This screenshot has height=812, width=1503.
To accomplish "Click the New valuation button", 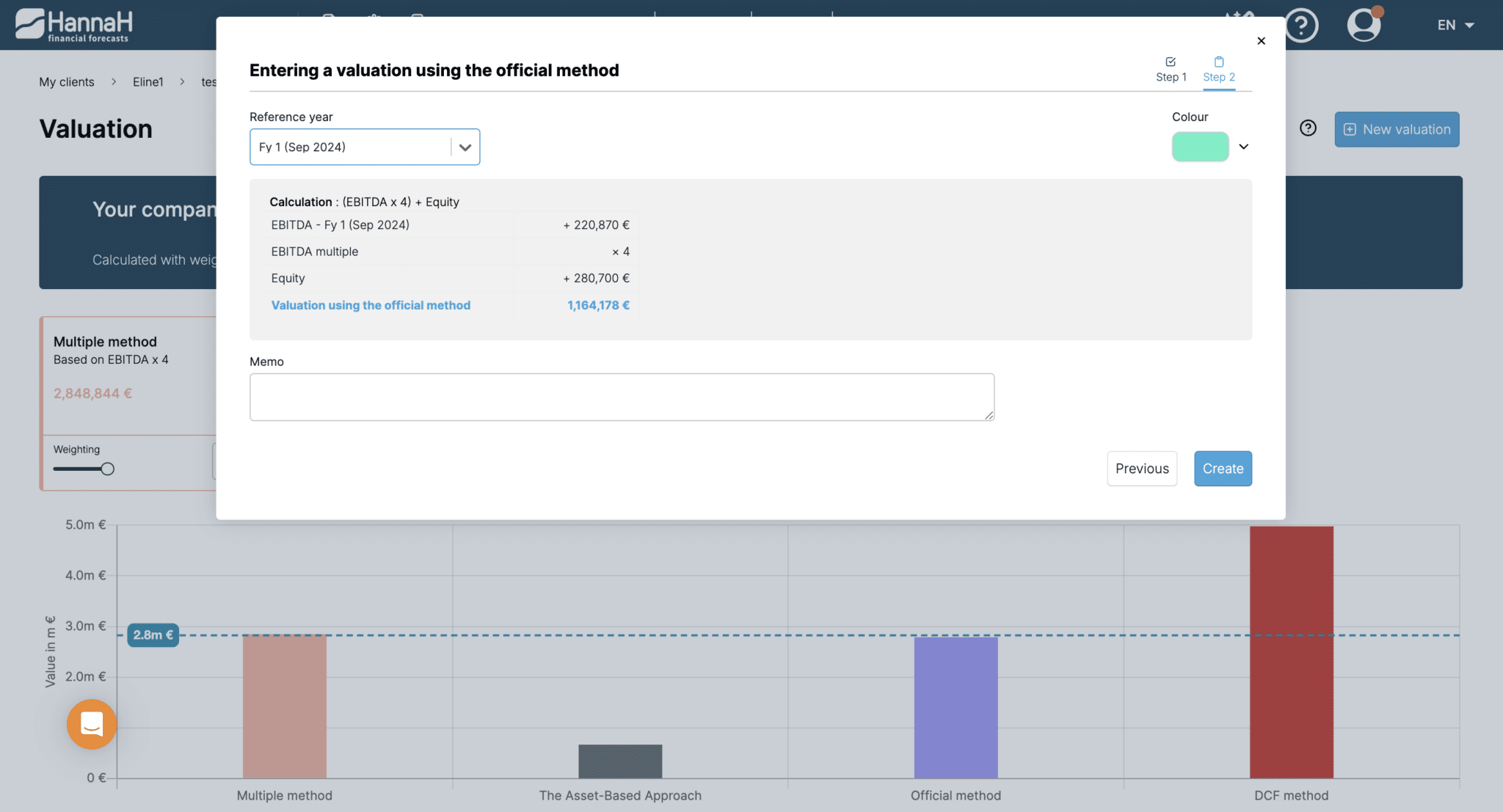I will (1397, 129).
